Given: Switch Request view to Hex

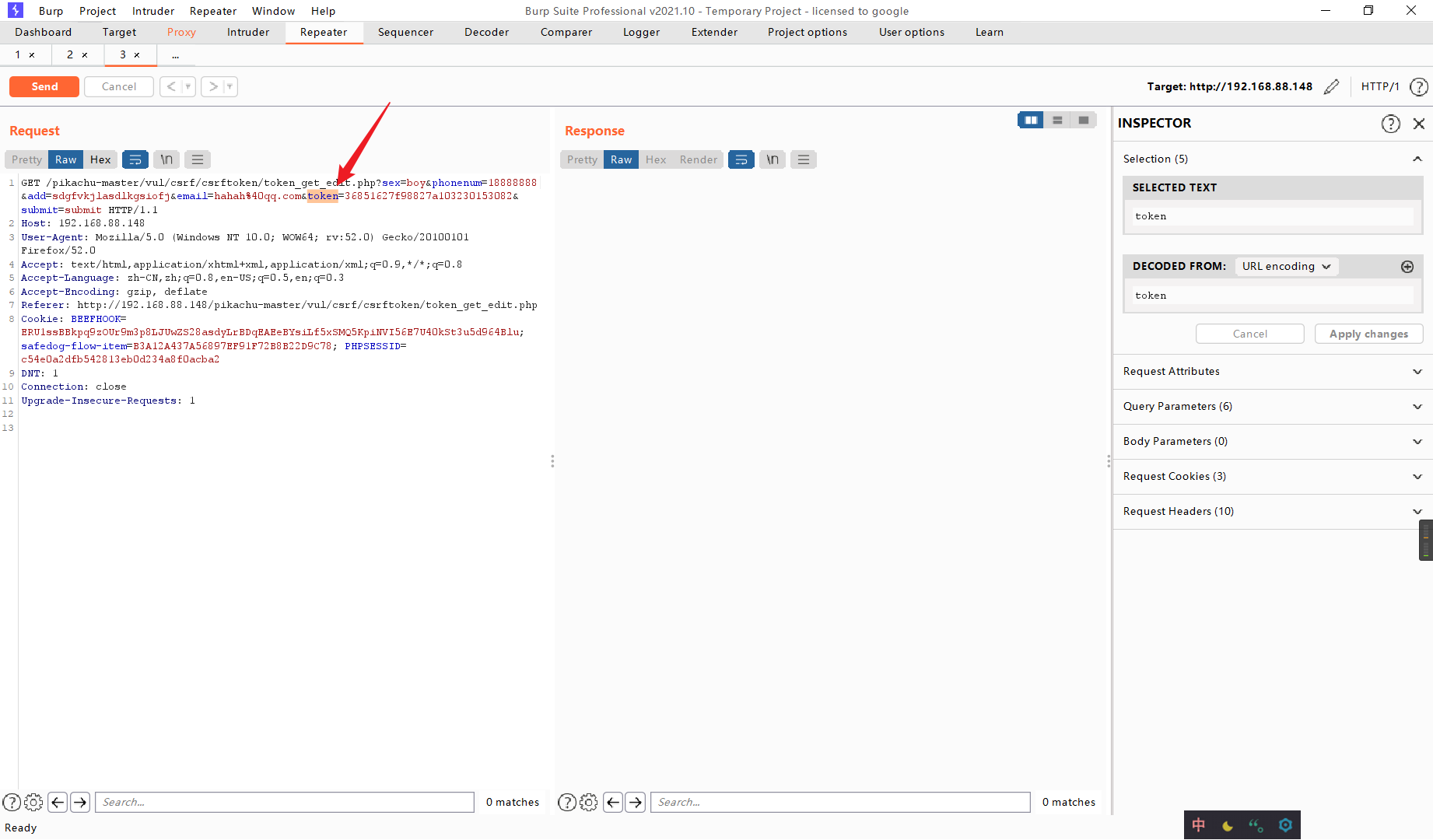Looking at the screenshot, I should click(x=100, y=159).
